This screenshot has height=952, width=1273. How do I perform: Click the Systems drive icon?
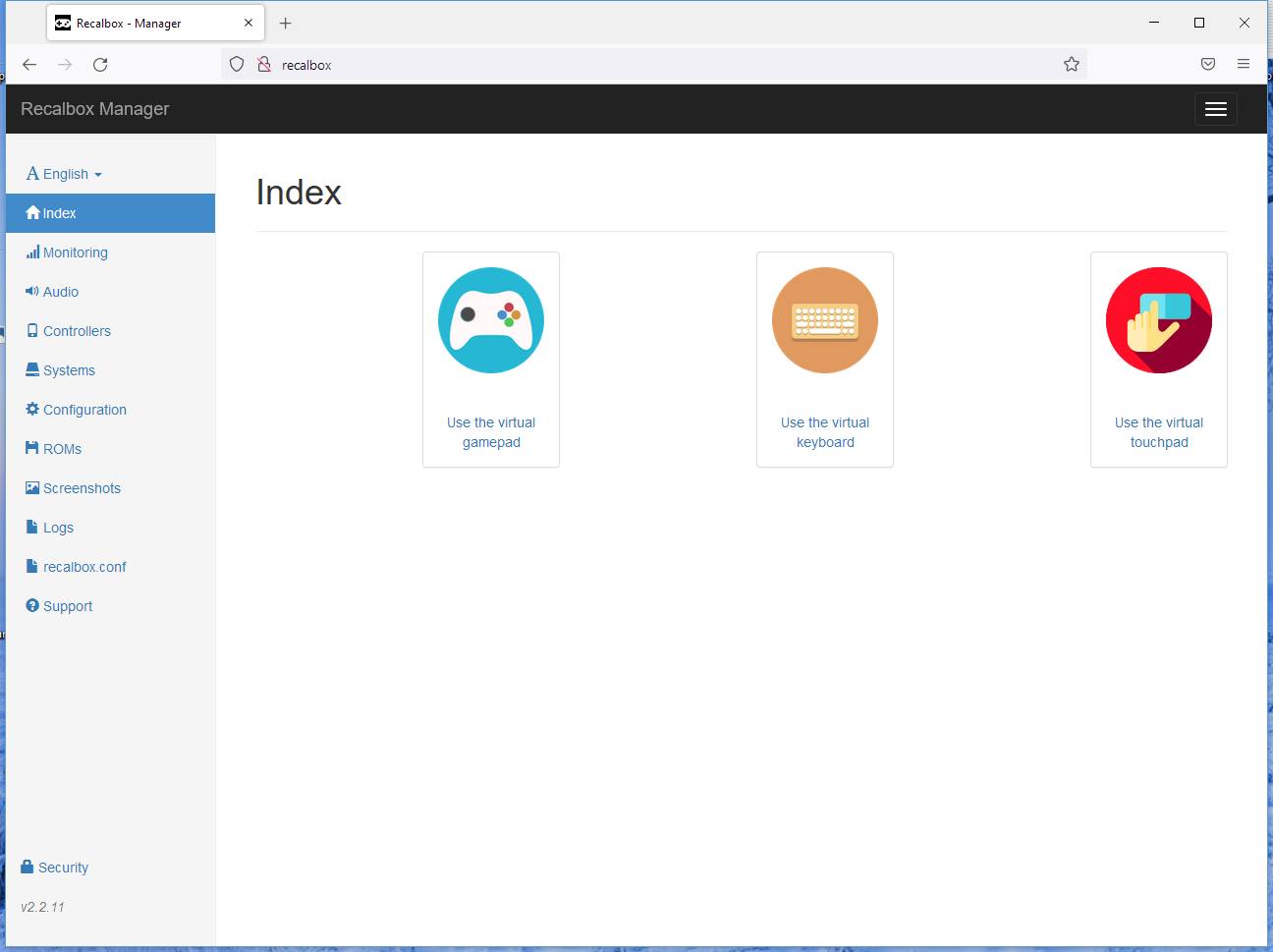32,370
